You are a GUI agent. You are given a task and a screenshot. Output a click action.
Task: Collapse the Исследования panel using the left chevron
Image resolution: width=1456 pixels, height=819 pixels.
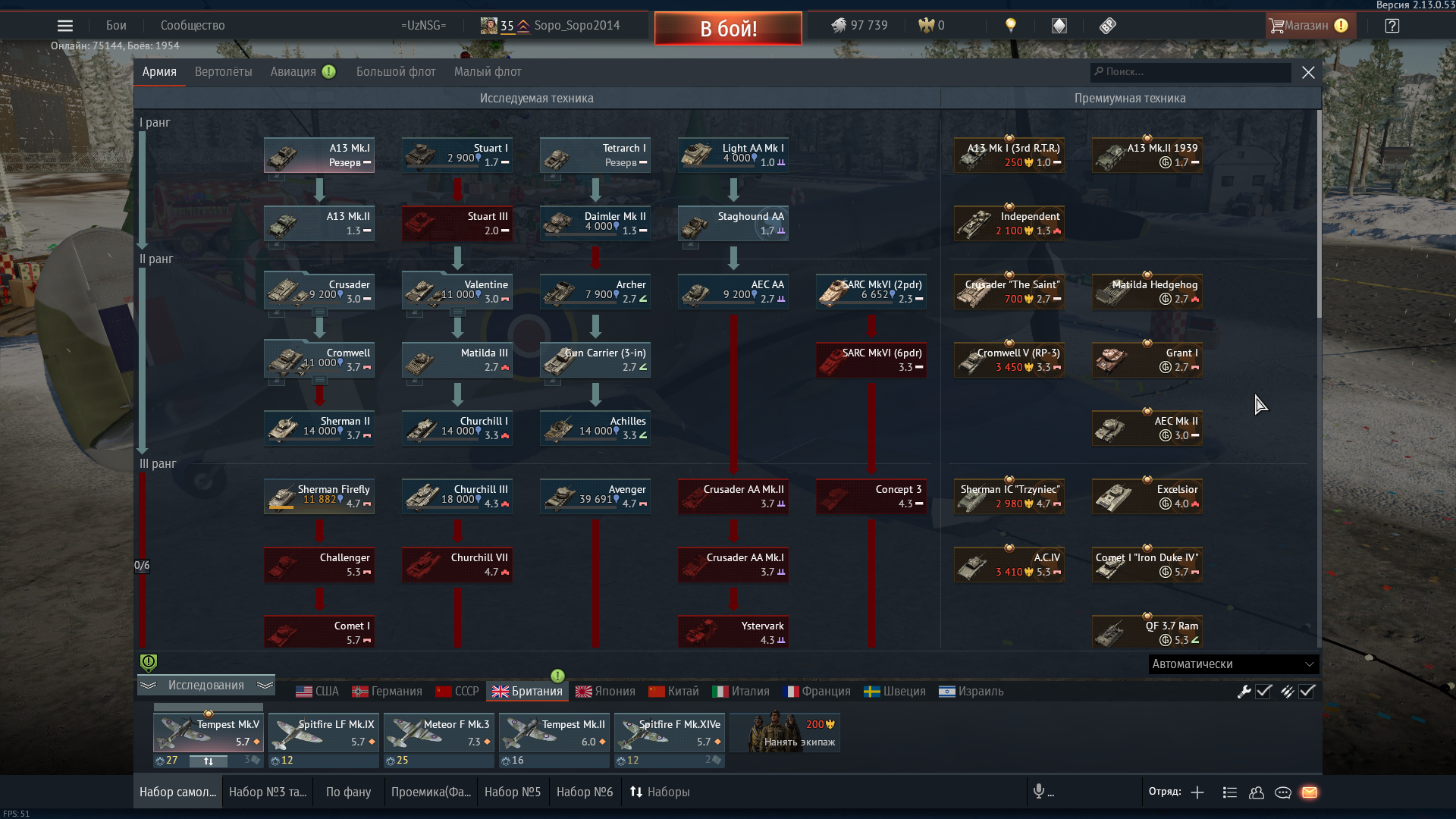149,686
